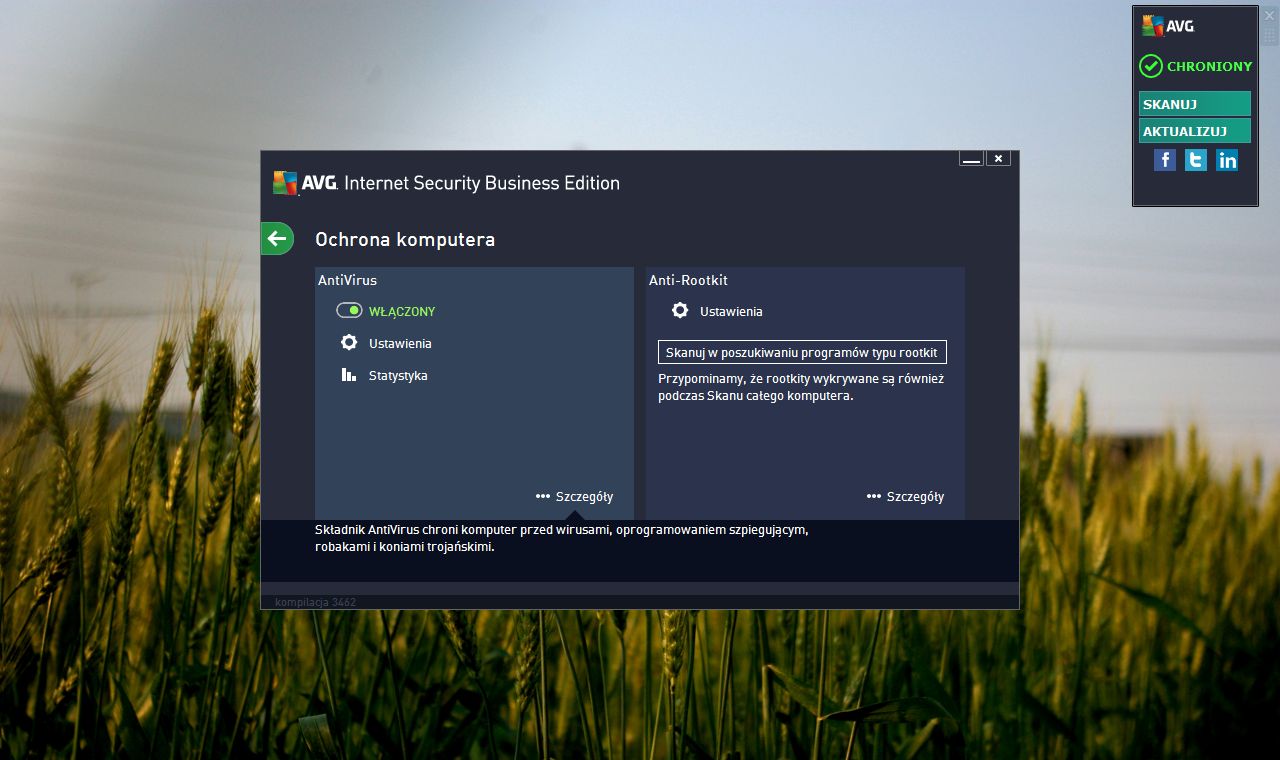Click the kompilacja 3462 build text
The image size is (1280, 760).
(x=315, y=602)
